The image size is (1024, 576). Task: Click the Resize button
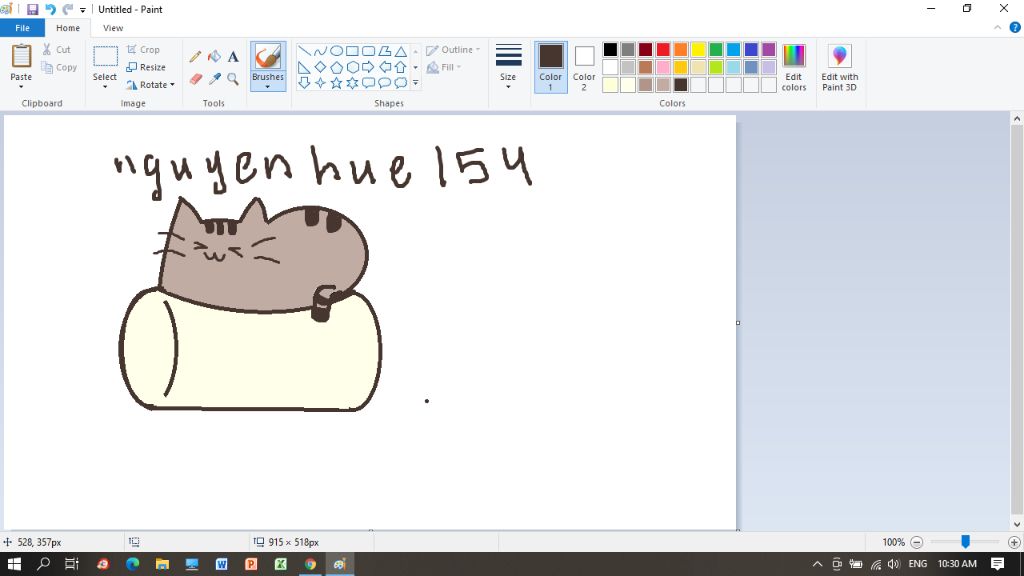pos(146,67)
